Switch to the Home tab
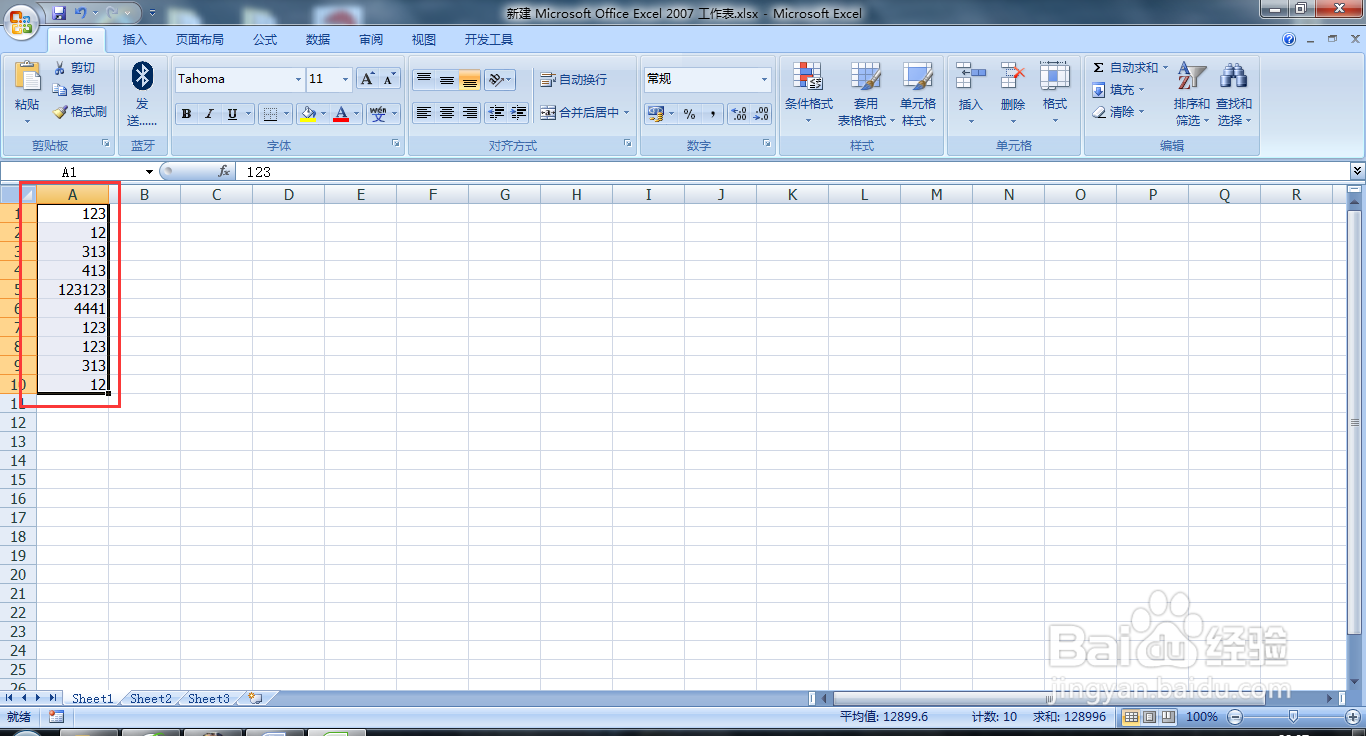1366x736 pixels. (76, 40)
